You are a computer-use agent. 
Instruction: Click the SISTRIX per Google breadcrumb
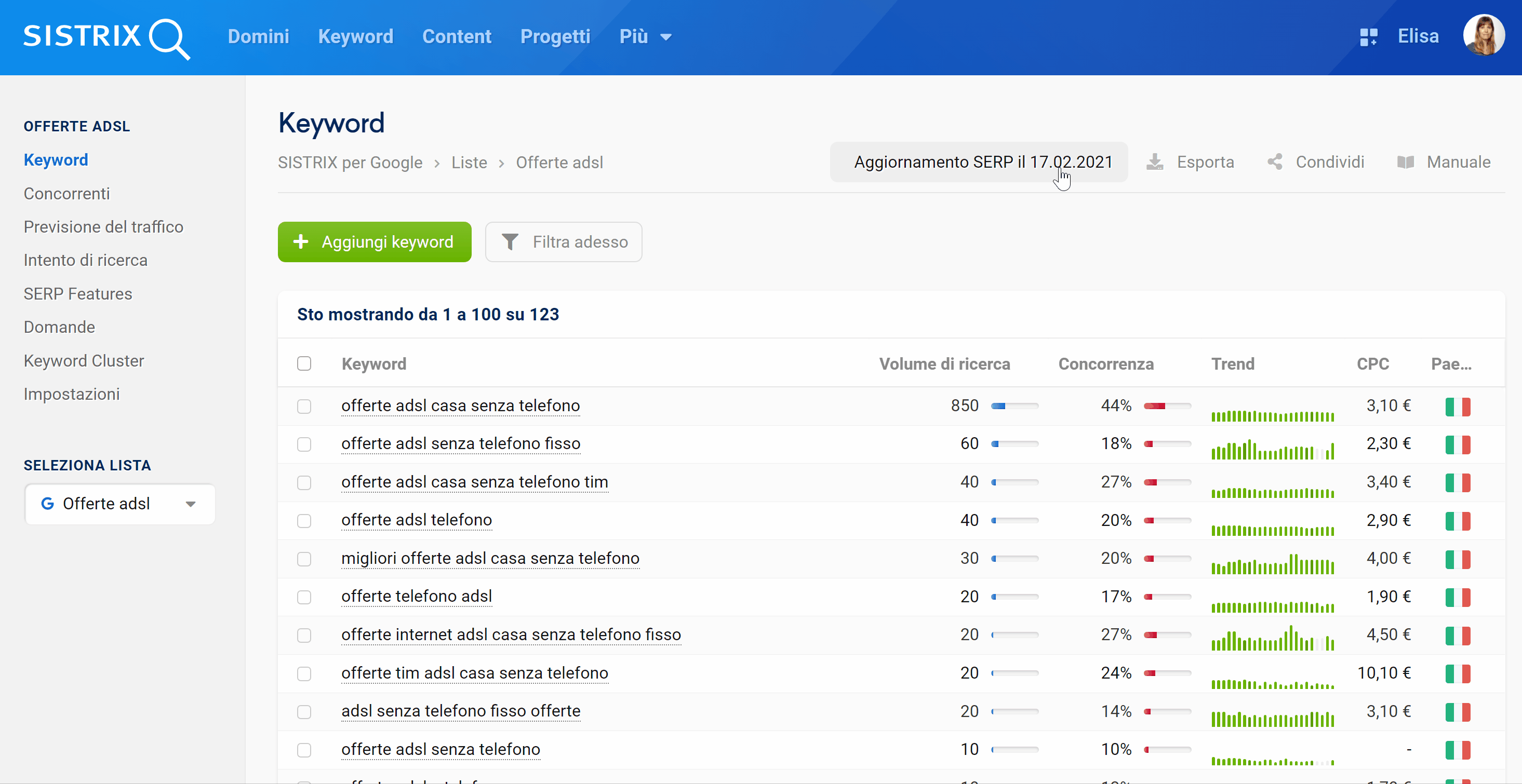pos(350,163)
